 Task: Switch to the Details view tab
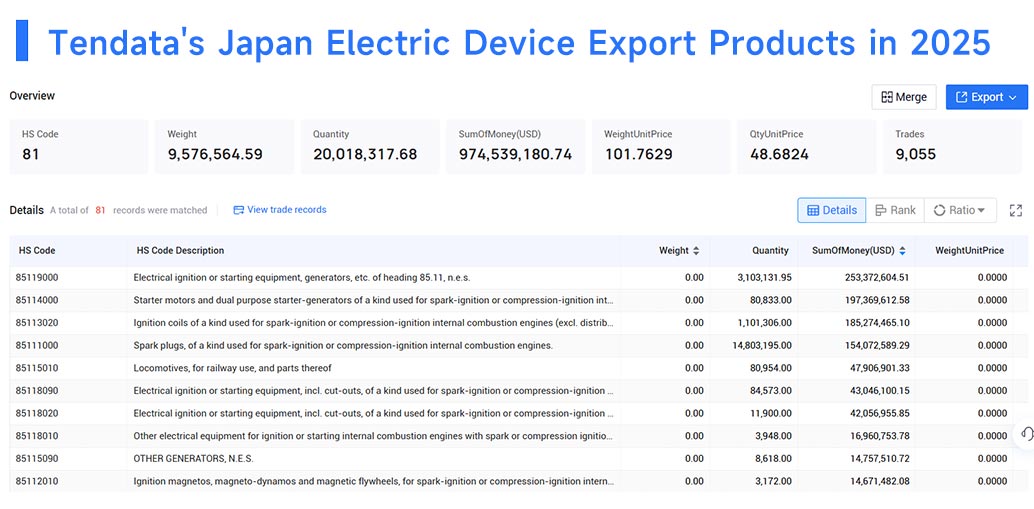coord(832,210)
